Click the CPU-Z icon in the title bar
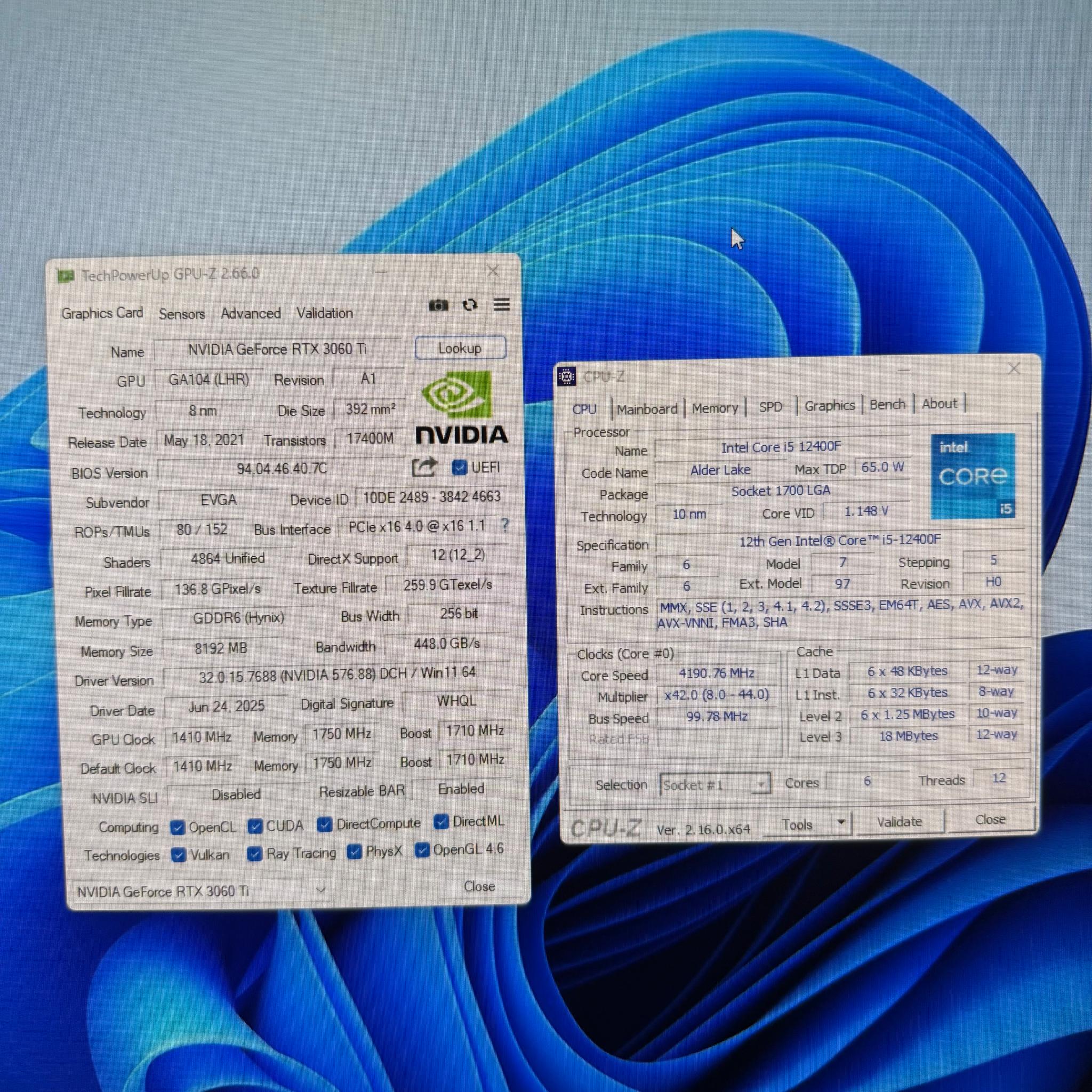The image size is (1092, 1092). [x=566, y=376]
